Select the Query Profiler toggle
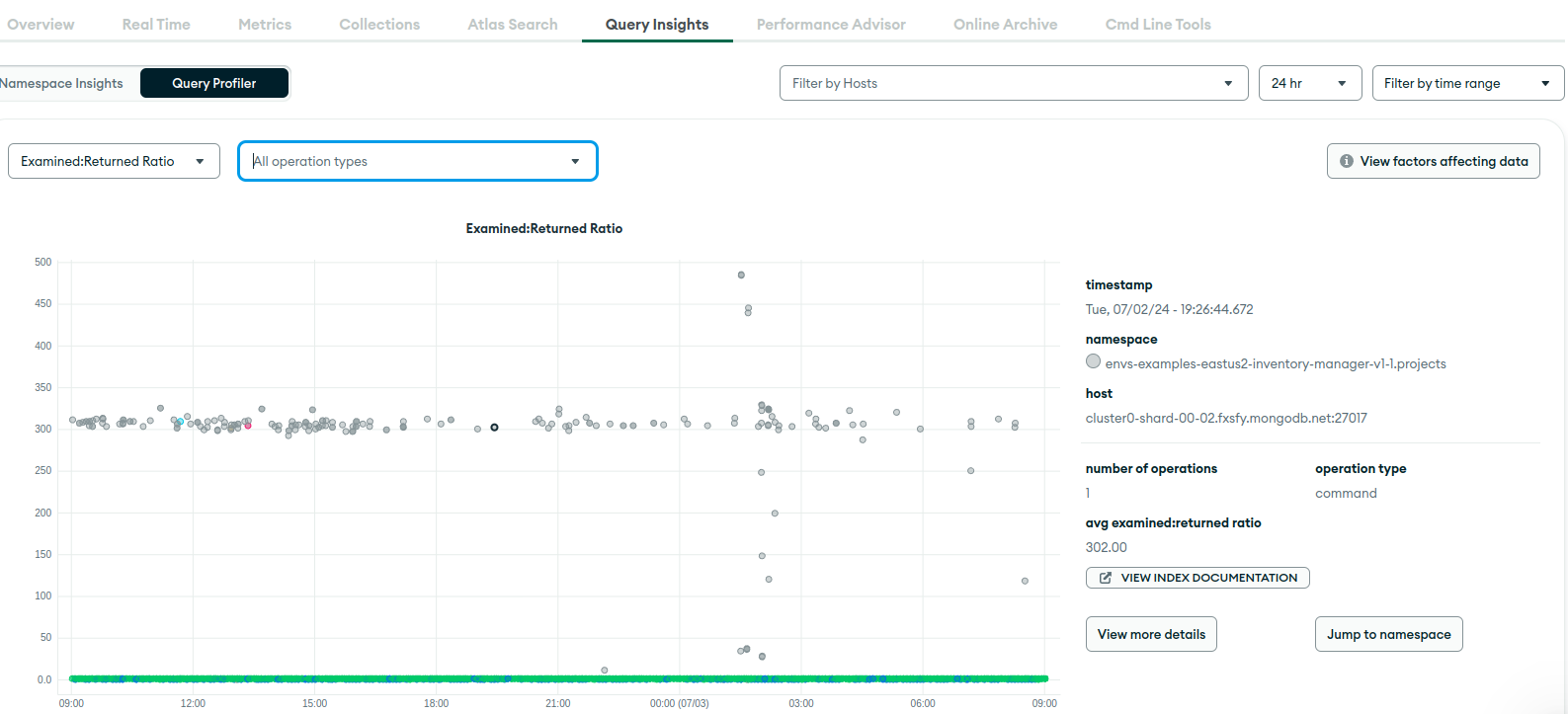Image resolution: width=1568 pixels, height=714 pixels. pos(214,84)
